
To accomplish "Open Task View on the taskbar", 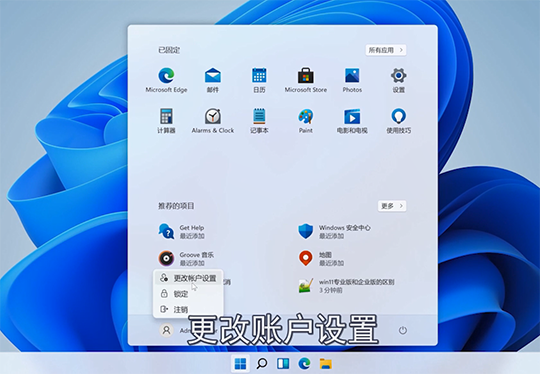I will click(x=283, y=363).
